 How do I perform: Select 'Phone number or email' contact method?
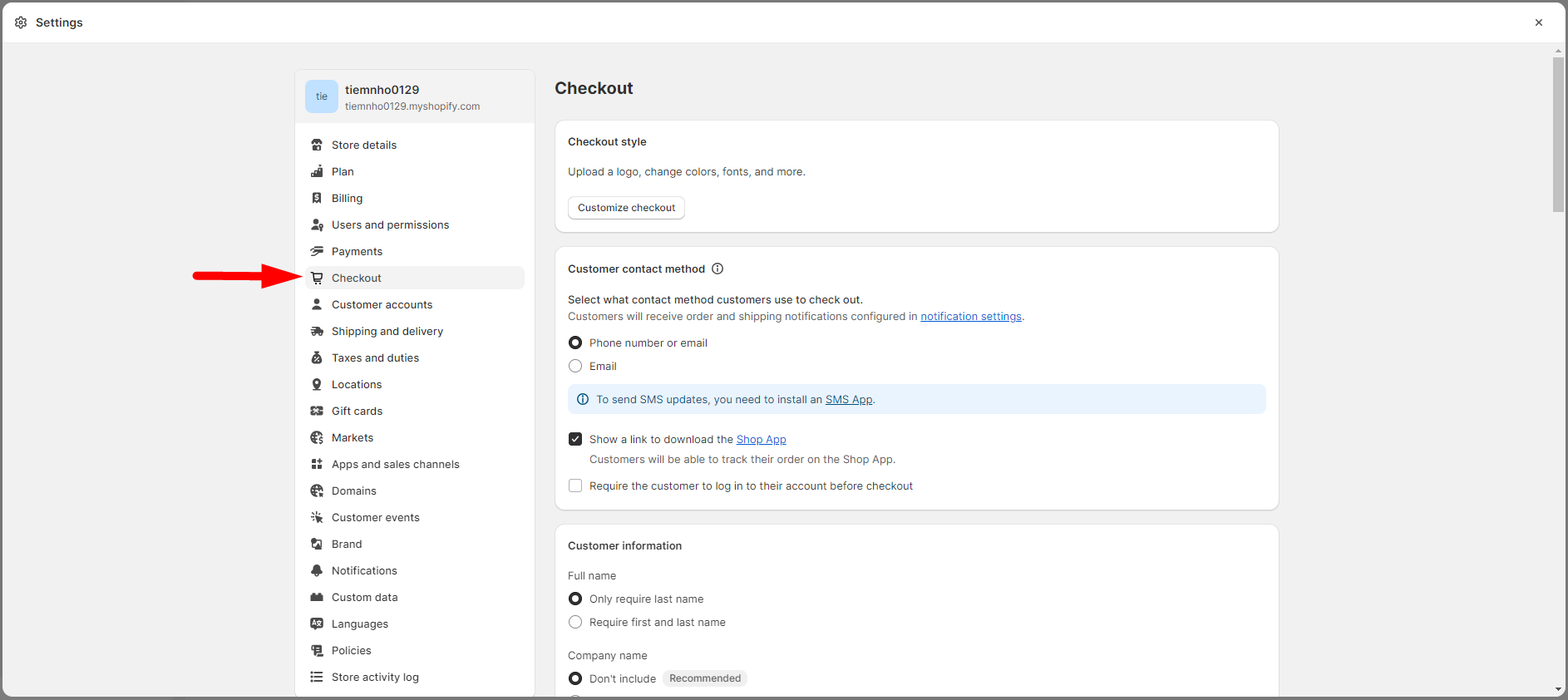(575, 343)
